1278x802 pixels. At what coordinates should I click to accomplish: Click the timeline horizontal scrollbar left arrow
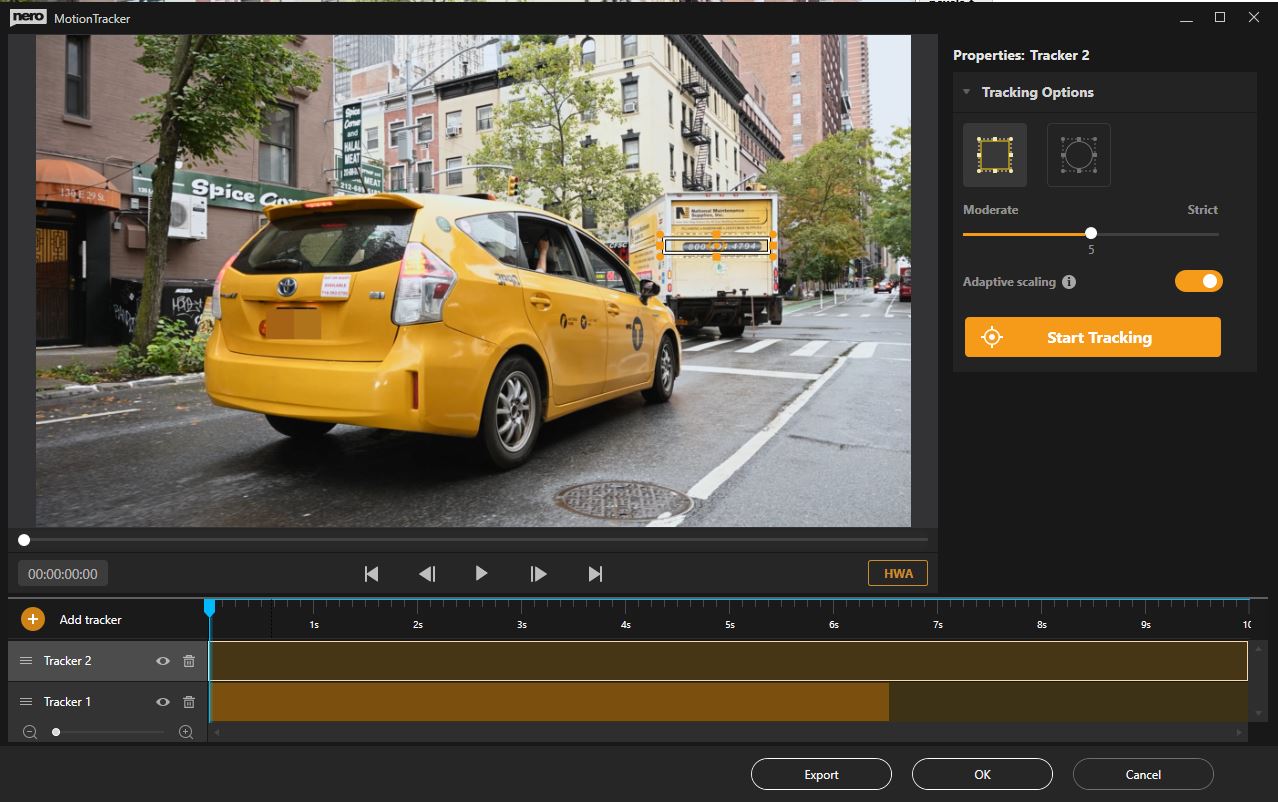pos(215,732)
